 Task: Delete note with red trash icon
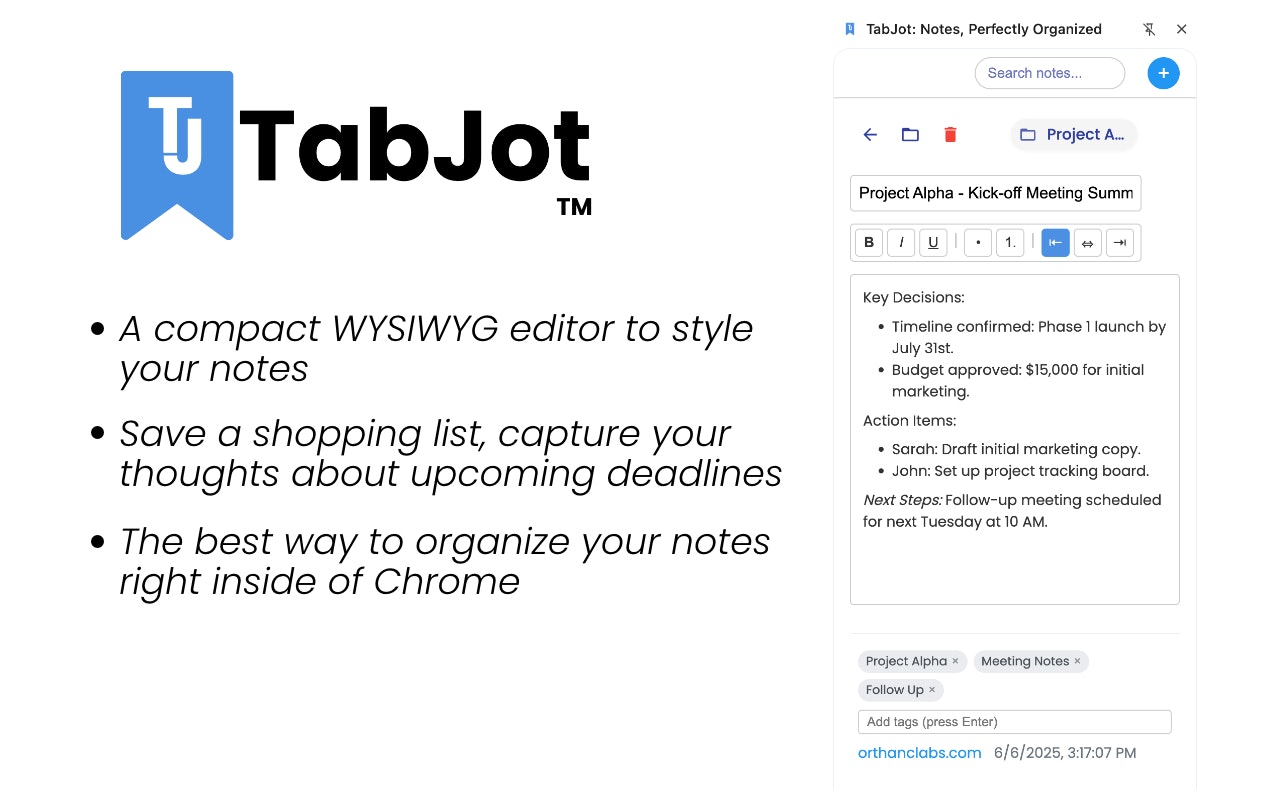click(x=950, y=135)
